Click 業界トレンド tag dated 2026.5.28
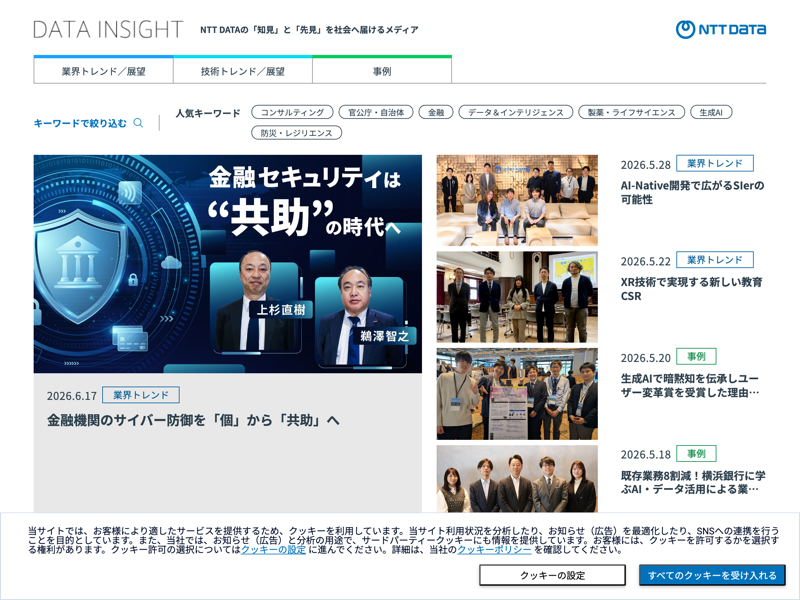The height and width of the screenshot is (600, 800). point(715,163)
